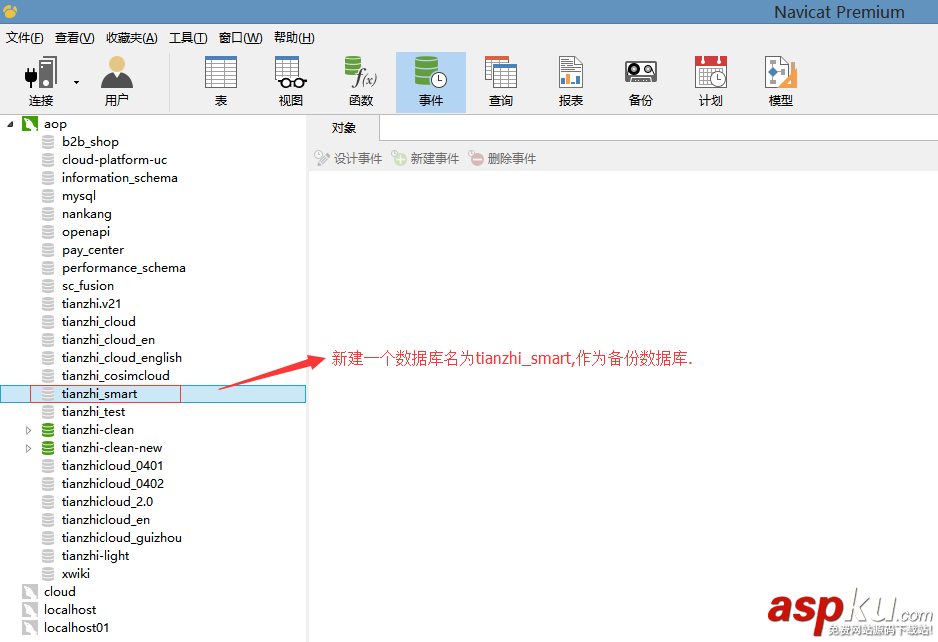Select the performance_schema database
The image size is (938, 642).
pos(123,267)
